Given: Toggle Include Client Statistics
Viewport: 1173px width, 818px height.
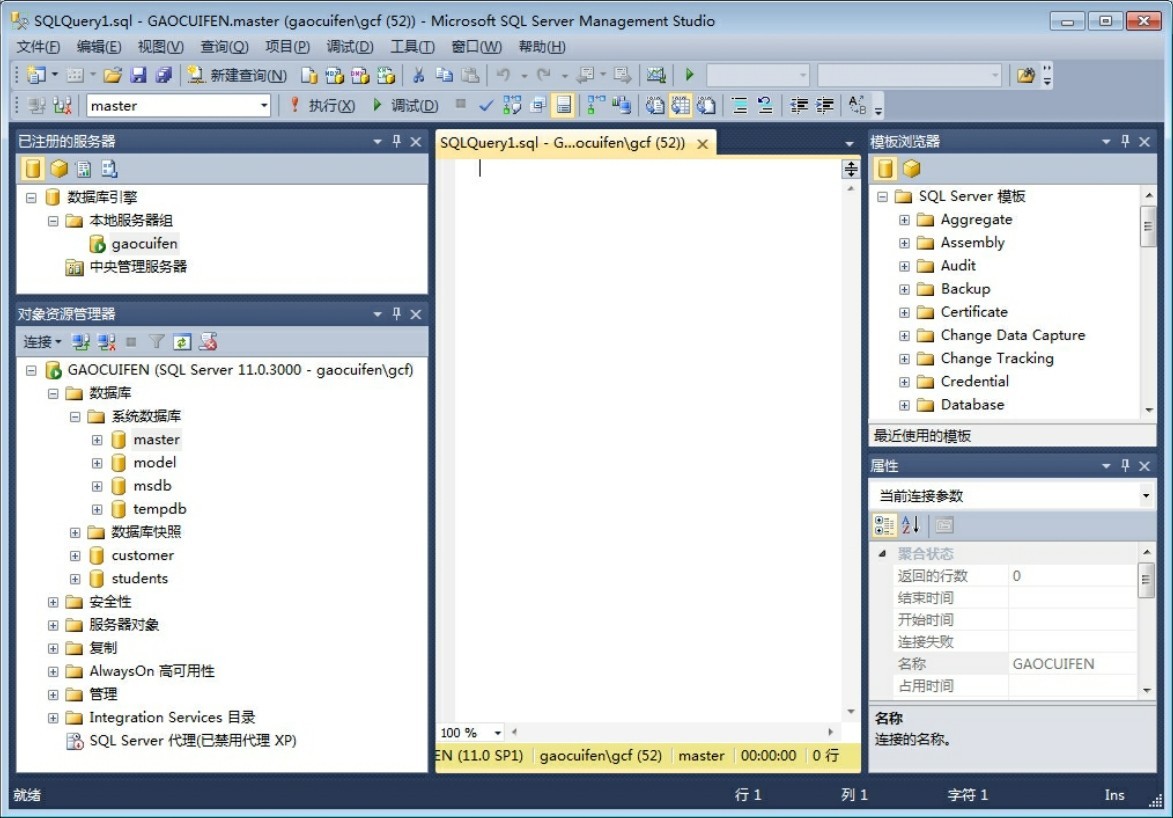Looking at the screenshot, I should tap(621, 106).
